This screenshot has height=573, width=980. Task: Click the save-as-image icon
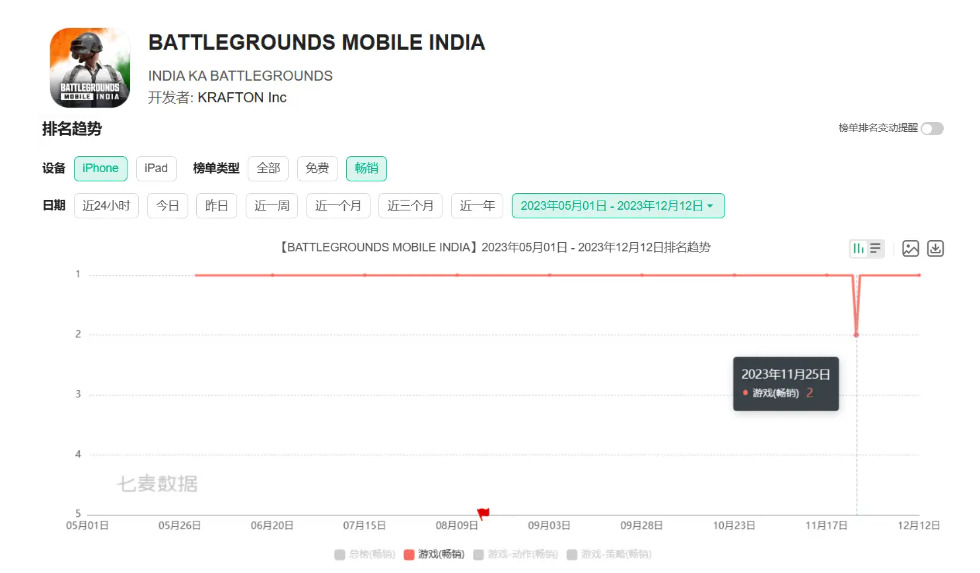click(x=910, y=249)
